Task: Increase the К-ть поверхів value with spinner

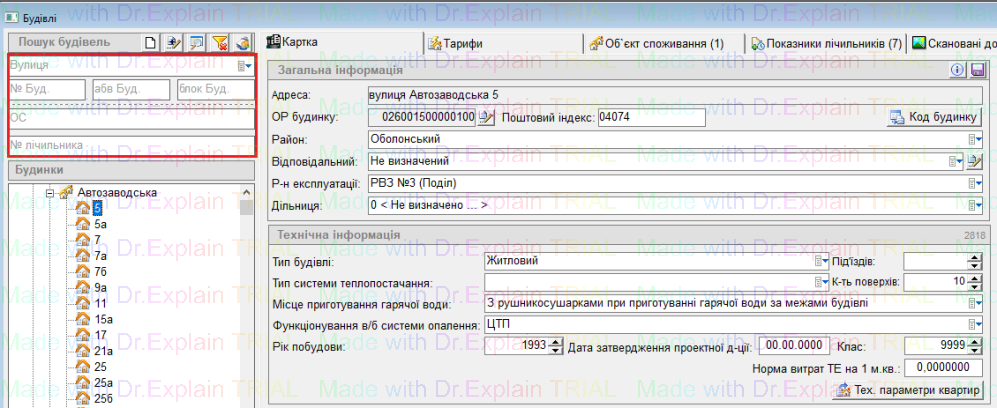Action: coord(975,278)
